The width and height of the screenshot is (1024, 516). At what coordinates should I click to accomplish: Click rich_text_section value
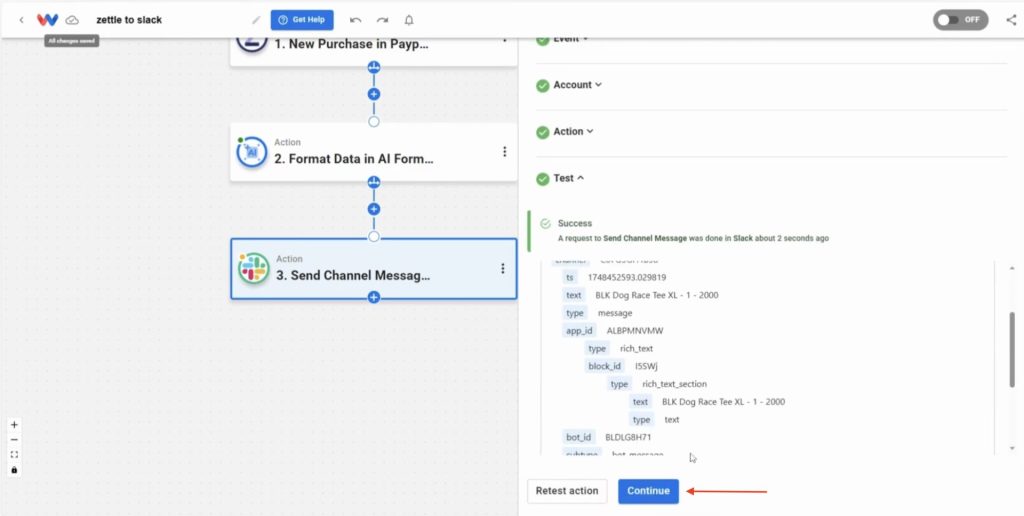click(675, 384)
